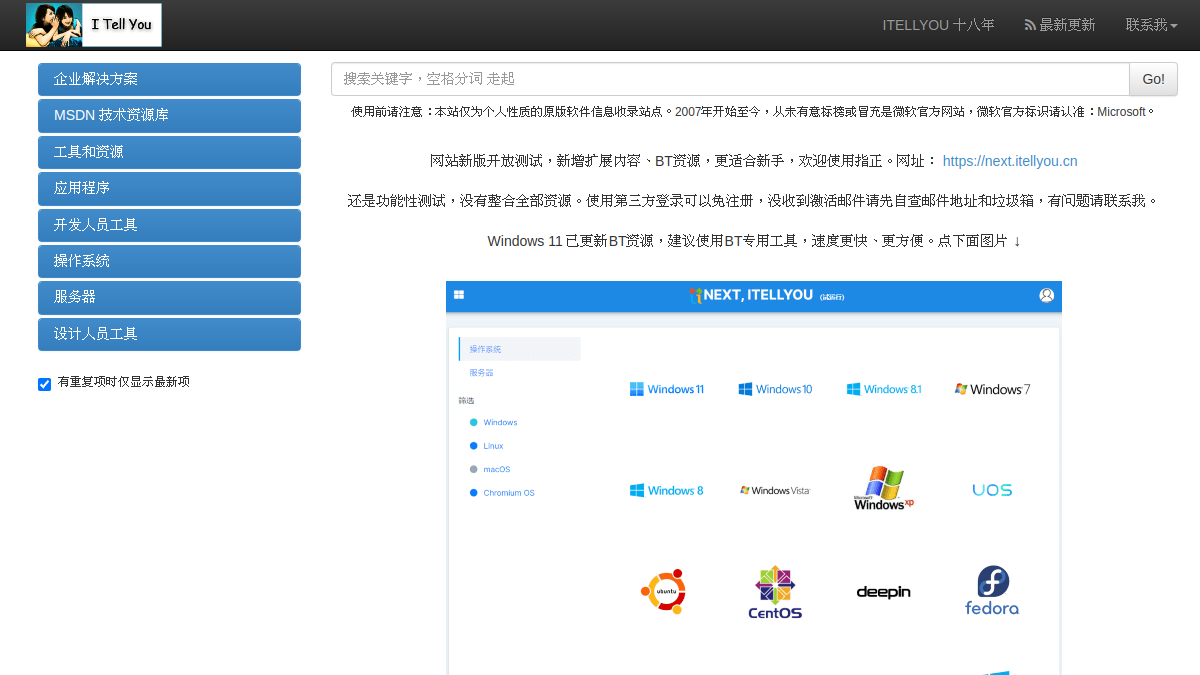
Task: Open the https://next.itellyou.cn link
Action: click(x=1010, y=161)
